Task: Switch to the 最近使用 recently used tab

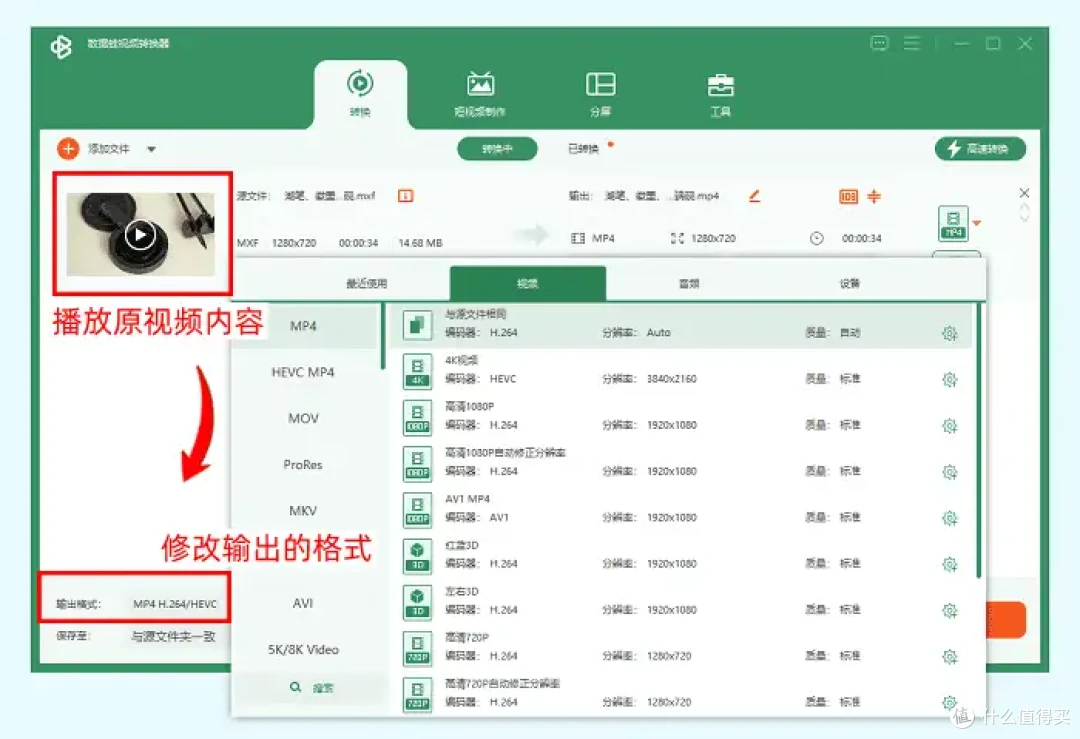Action: click(366, 283)
